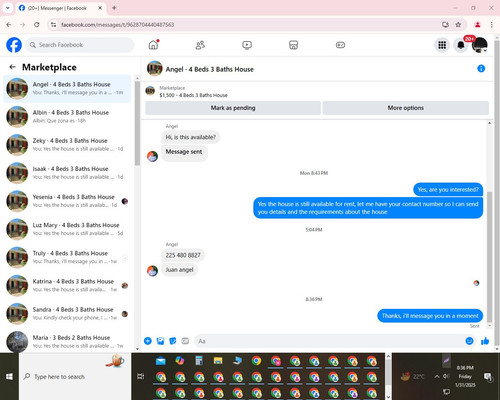Click the taskbar 'Type here to search' box
The image size is (500, 400).
point(75,377)
